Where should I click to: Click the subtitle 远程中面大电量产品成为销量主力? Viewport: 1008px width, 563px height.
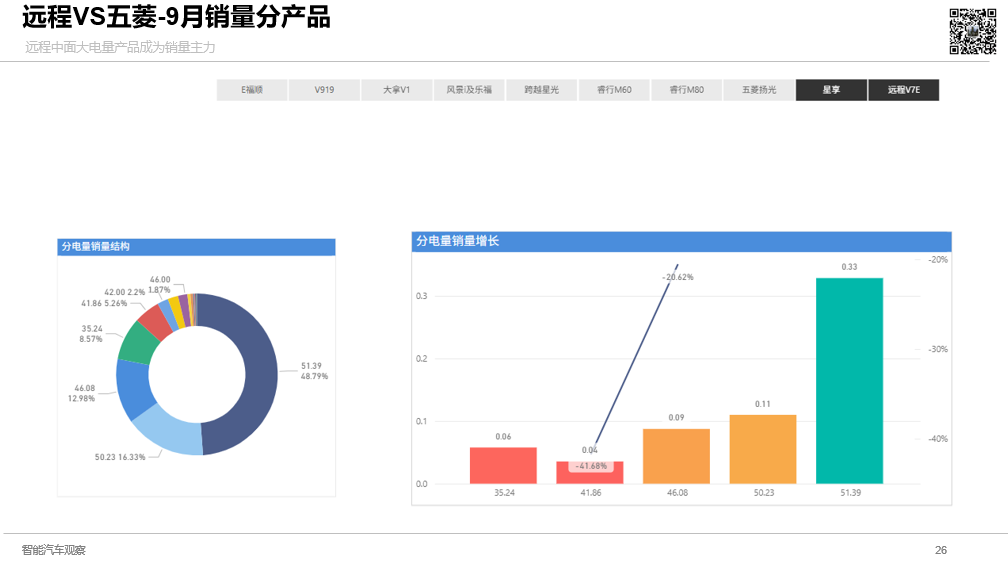[x=120, y=47]
